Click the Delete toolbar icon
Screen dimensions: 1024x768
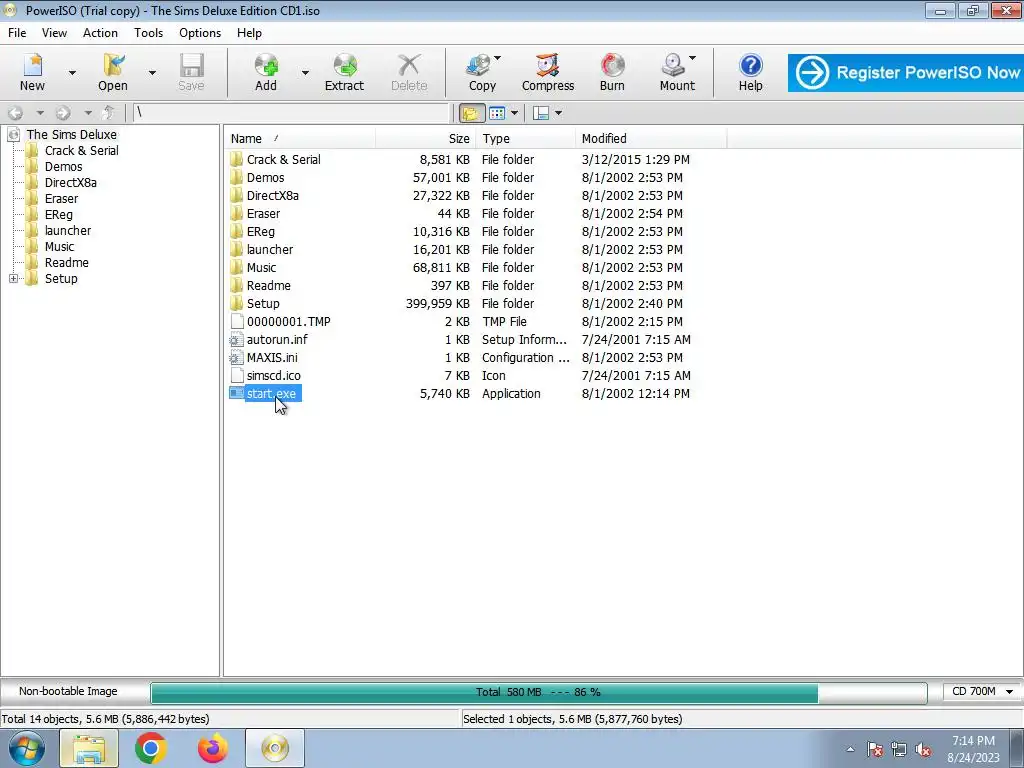coord(409,72)
